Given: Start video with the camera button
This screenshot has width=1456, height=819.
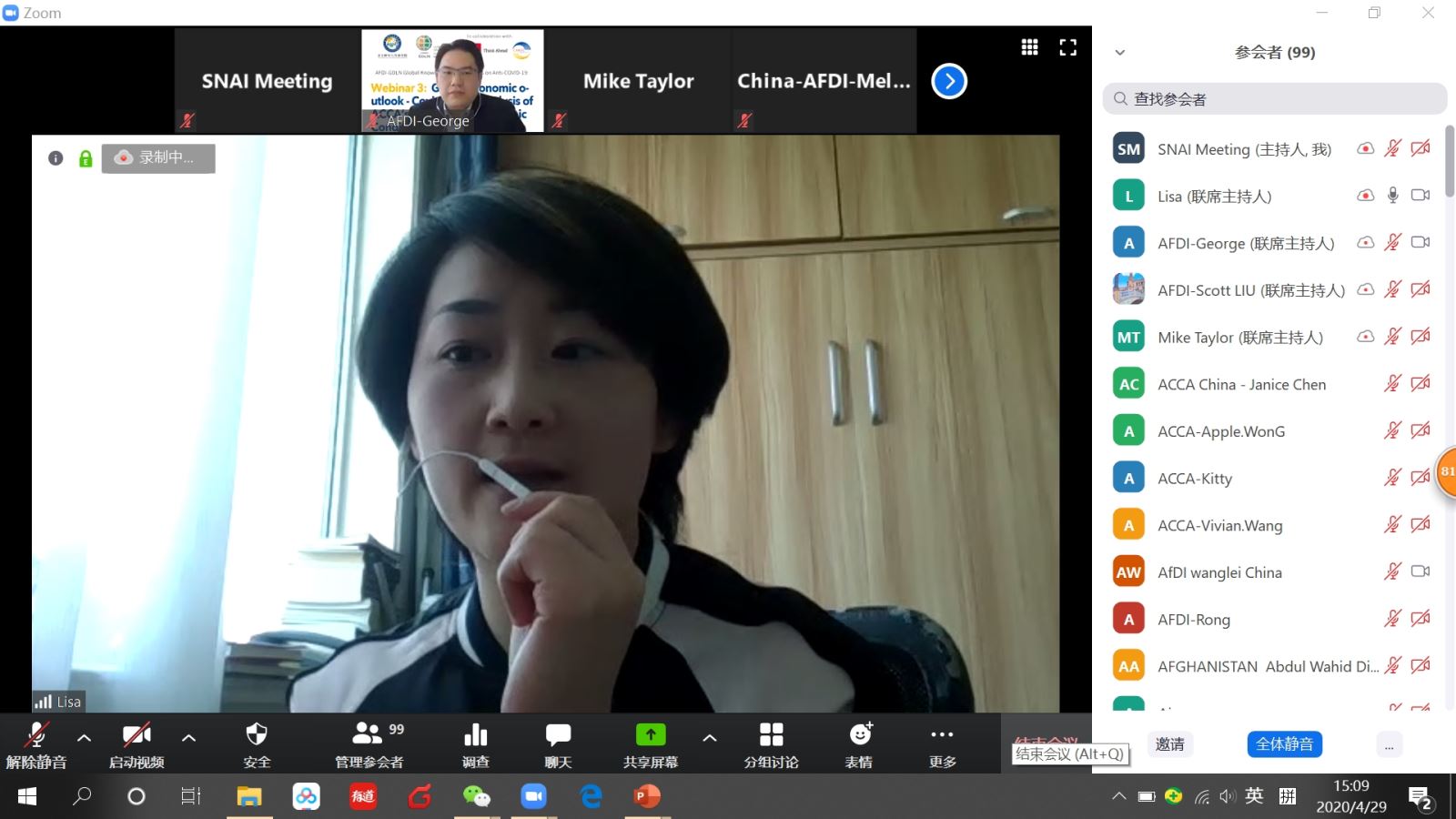Looking at the screenshot, I should pos(136,735).
